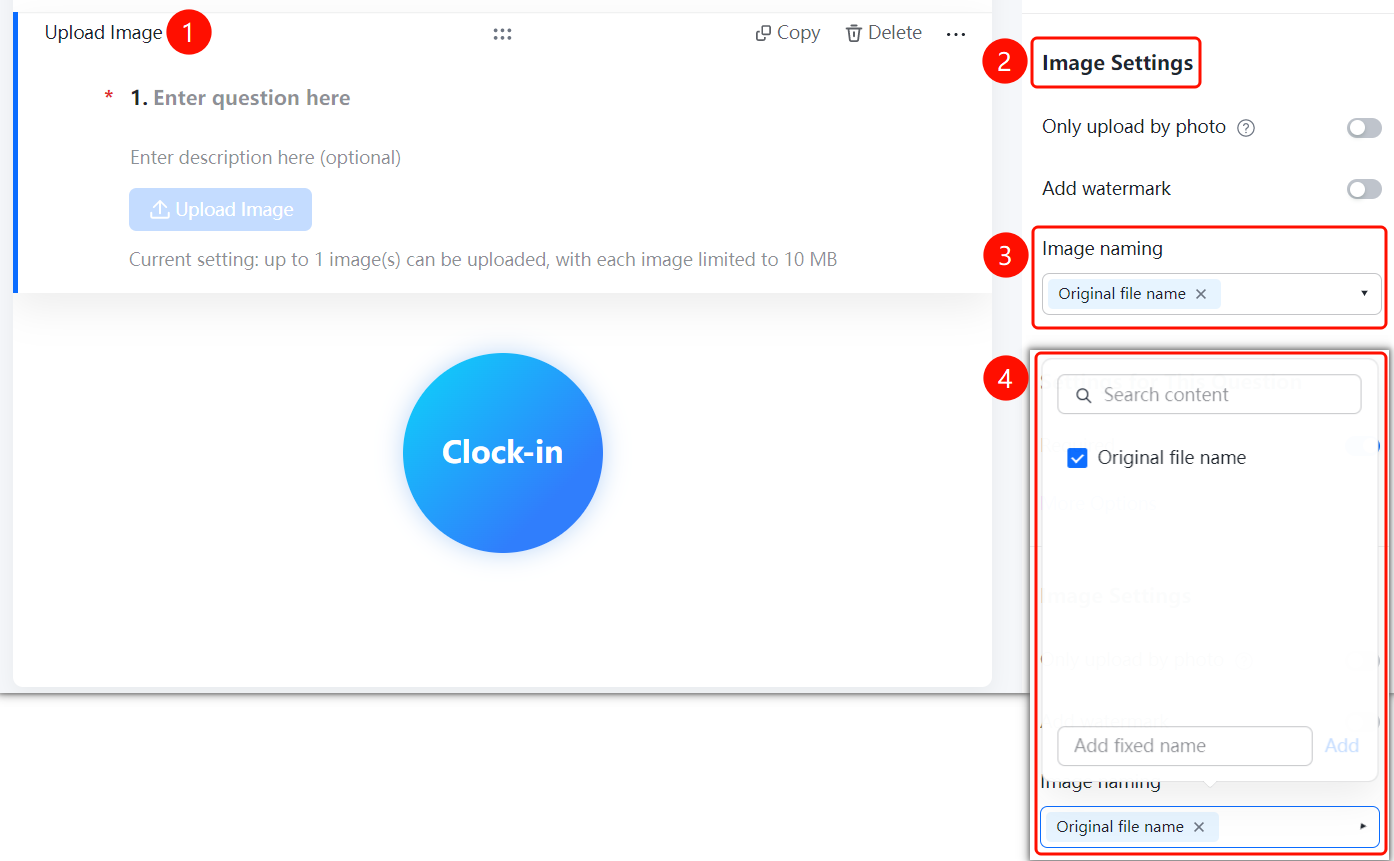Viewport: 1394px width, 861px height.
Task: Click the Upload Image label at the card top
Action: click(103, 33)
